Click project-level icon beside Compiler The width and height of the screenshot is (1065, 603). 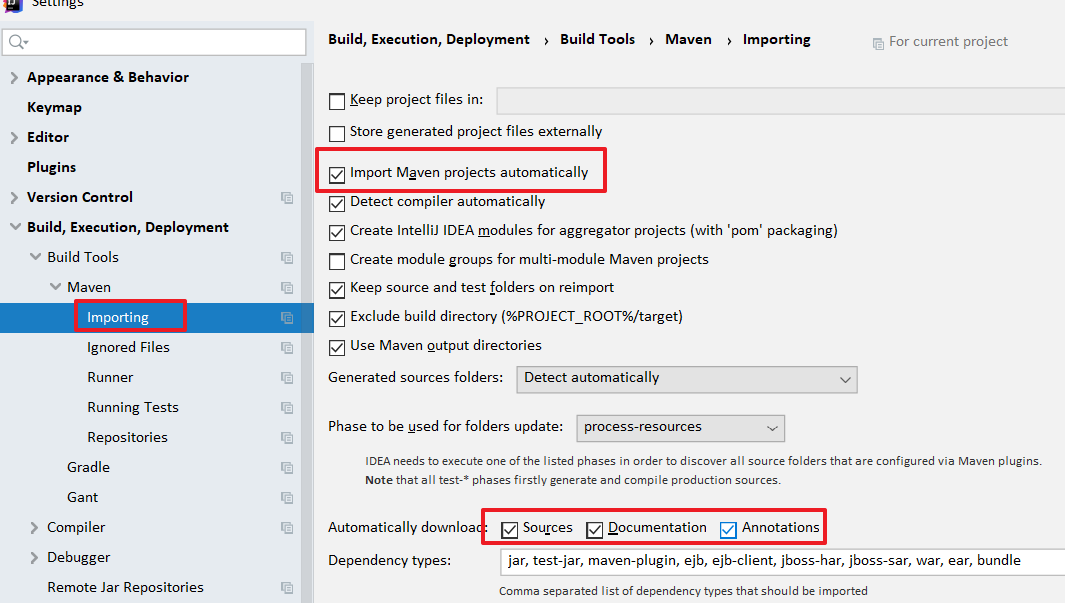pos(287,528)
